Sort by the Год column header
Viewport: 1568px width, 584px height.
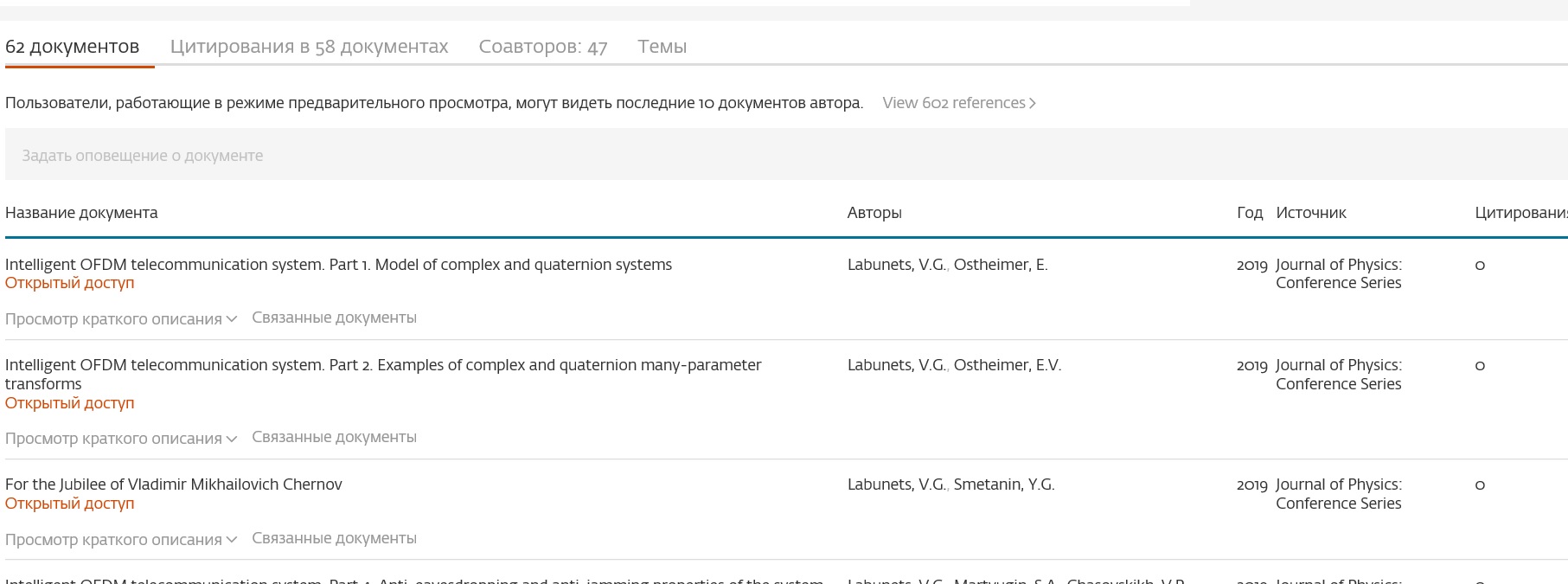point(1249,213)
